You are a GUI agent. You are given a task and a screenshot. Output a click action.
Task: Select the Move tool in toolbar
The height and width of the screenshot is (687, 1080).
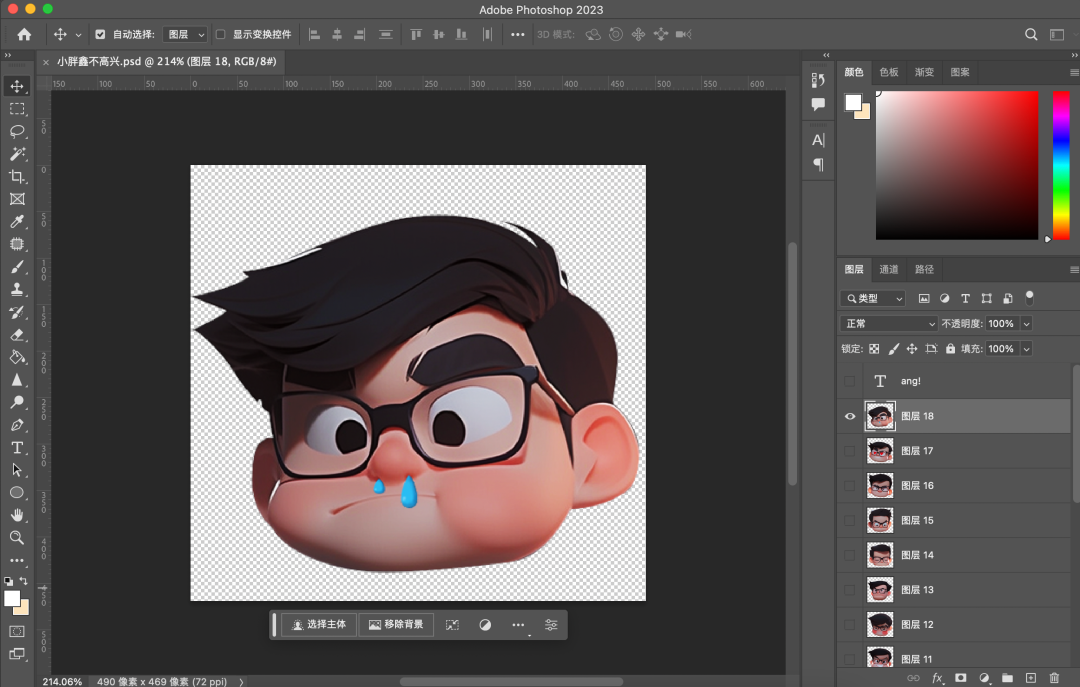tap(17, 86)
